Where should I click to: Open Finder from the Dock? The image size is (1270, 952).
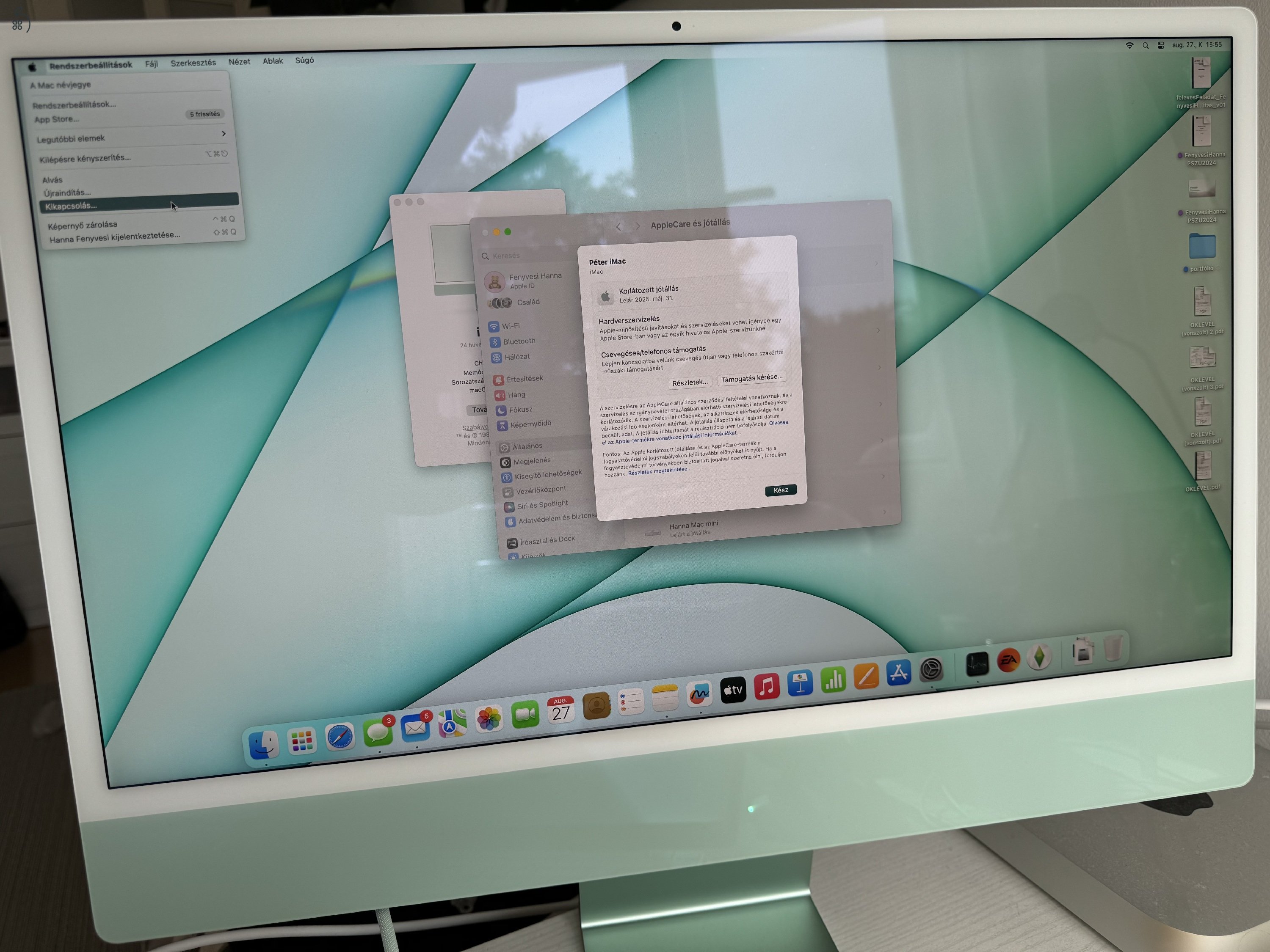[264, 745]
